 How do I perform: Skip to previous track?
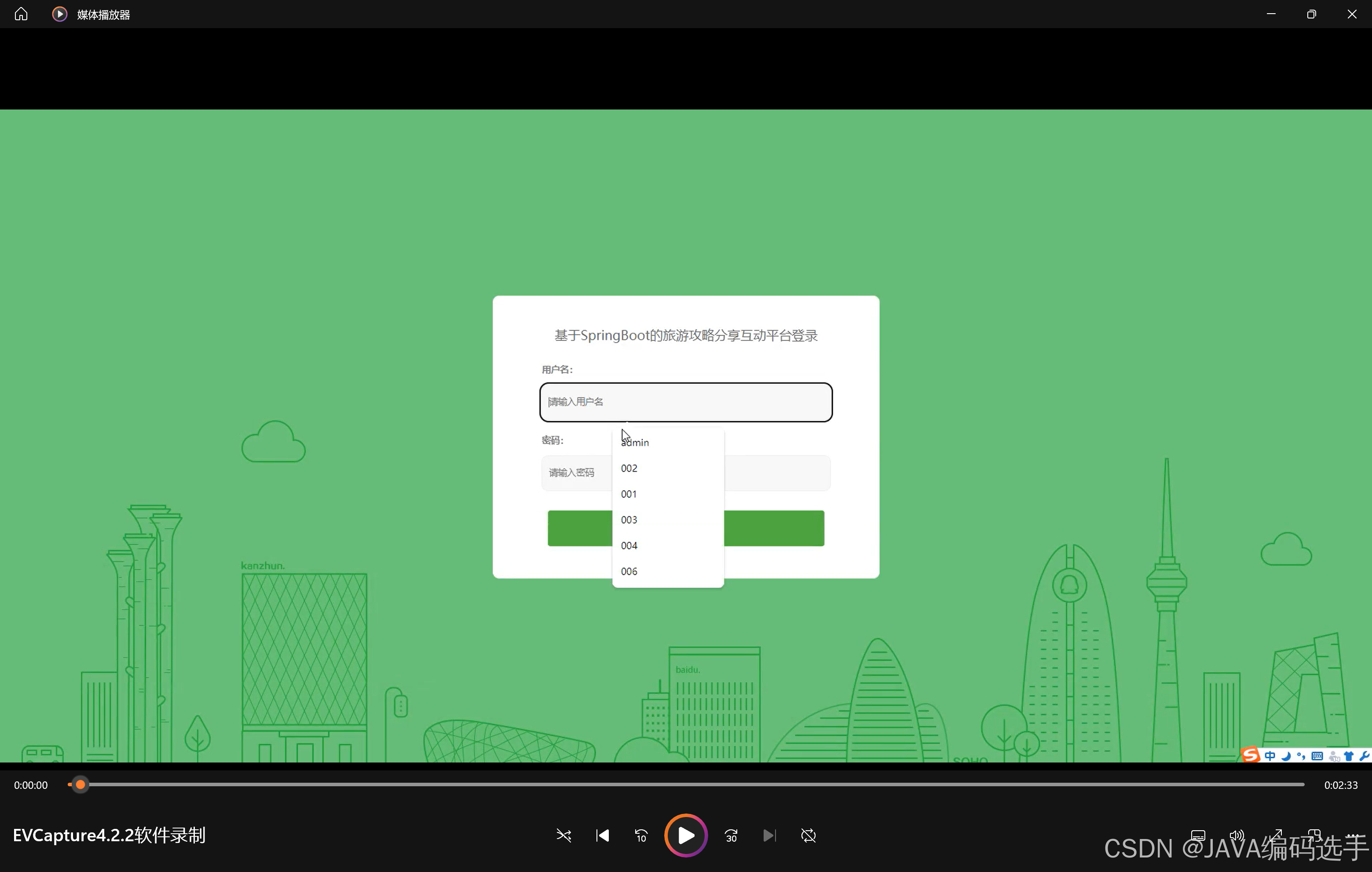pos(602,835)
